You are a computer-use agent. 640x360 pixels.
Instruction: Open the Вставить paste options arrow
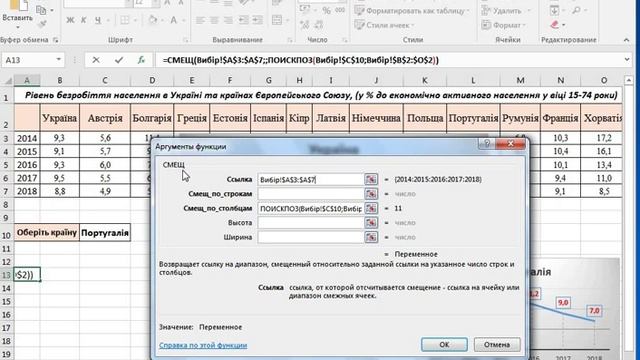point(18,27)
